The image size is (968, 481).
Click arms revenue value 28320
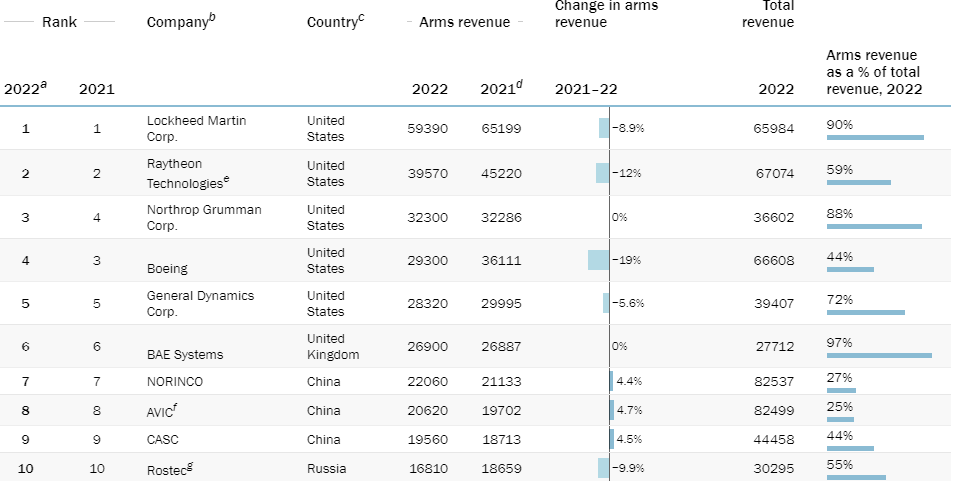tap(428, 303)
